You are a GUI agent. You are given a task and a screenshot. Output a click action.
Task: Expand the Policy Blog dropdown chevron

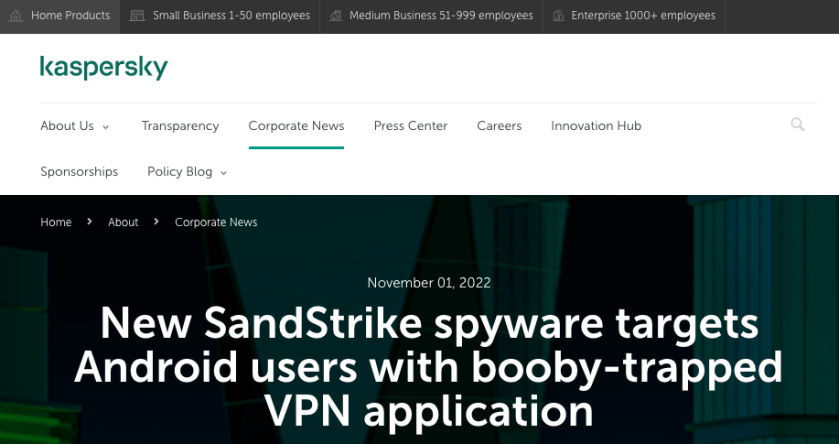[223, 173]
